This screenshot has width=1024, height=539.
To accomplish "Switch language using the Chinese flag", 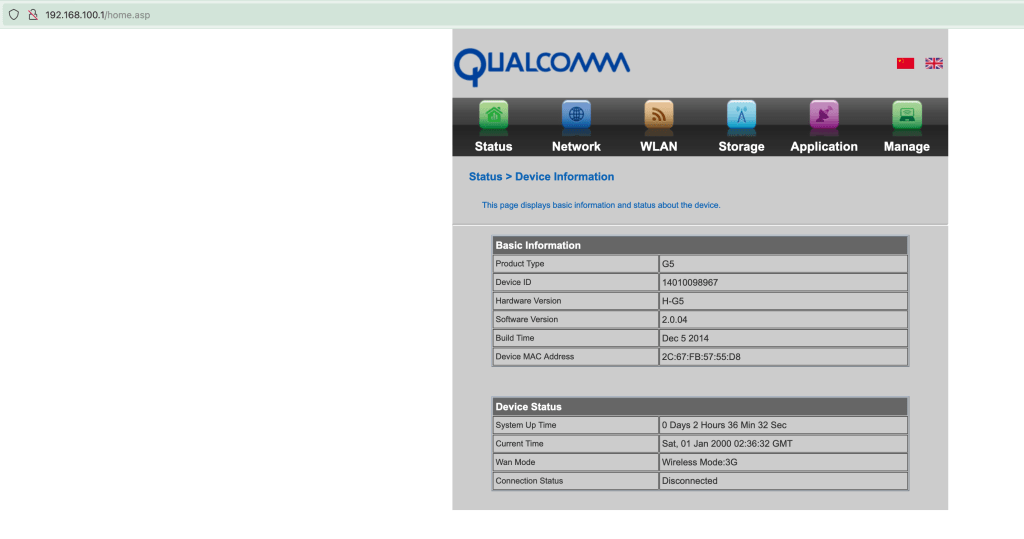I will click(905, 63).
